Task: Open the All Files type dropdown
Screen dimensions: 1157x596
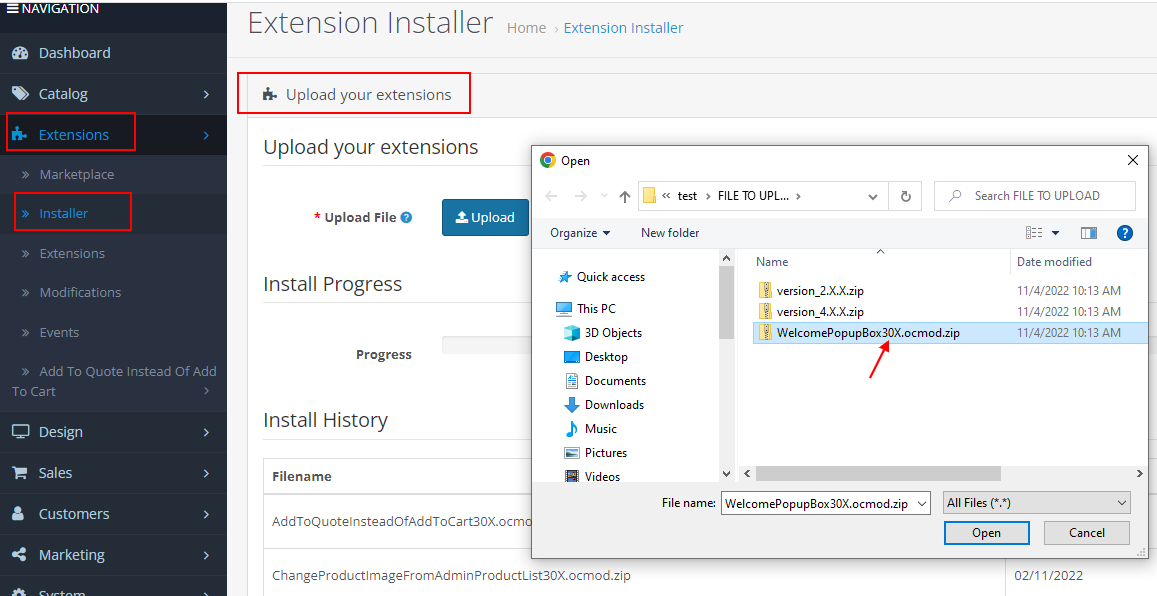Action: tap(1036, 503)
